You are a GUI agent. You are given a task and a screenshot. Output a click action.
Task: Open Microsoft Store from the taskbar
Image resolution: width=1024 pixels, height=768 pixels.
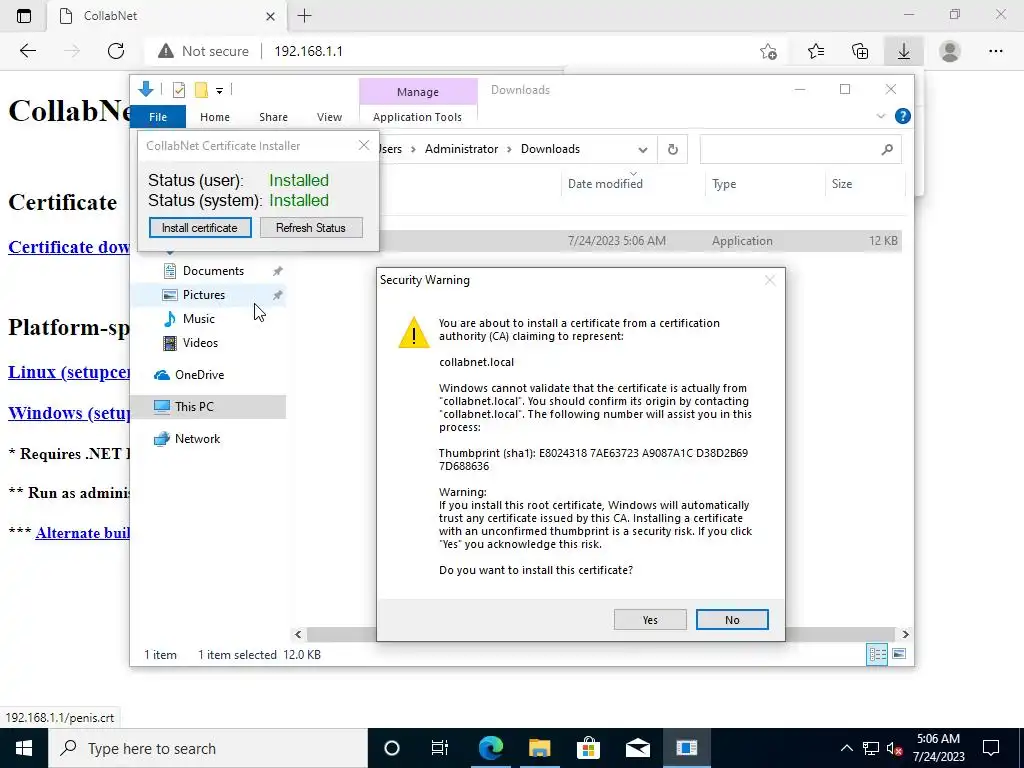(588, 748)
